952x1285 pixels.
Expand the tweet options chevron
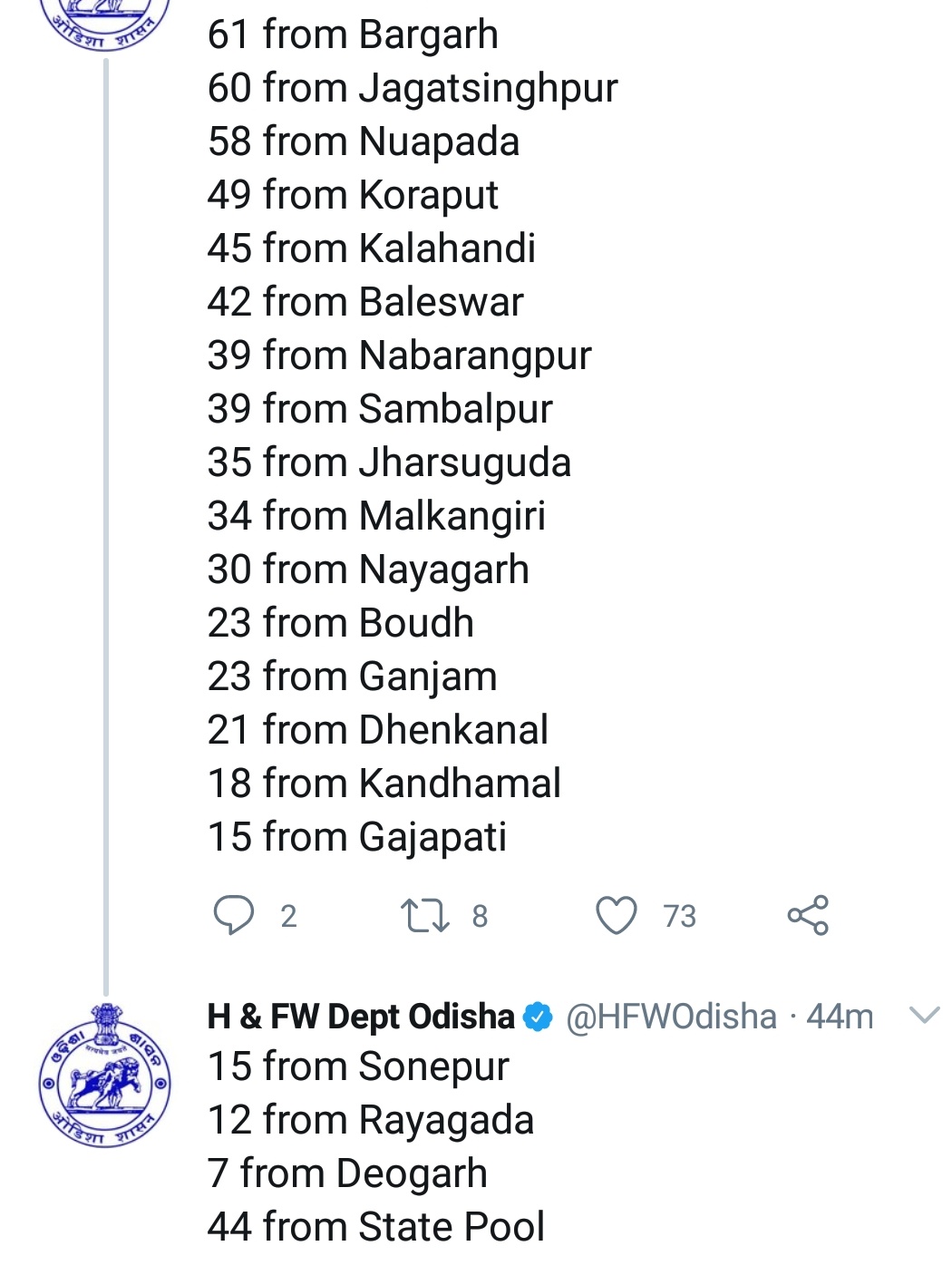tap(924, 1016)
